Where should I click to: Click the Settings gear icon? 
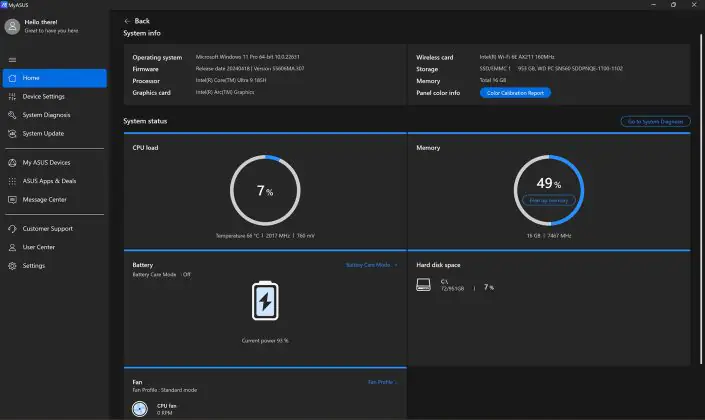(12, 265)
